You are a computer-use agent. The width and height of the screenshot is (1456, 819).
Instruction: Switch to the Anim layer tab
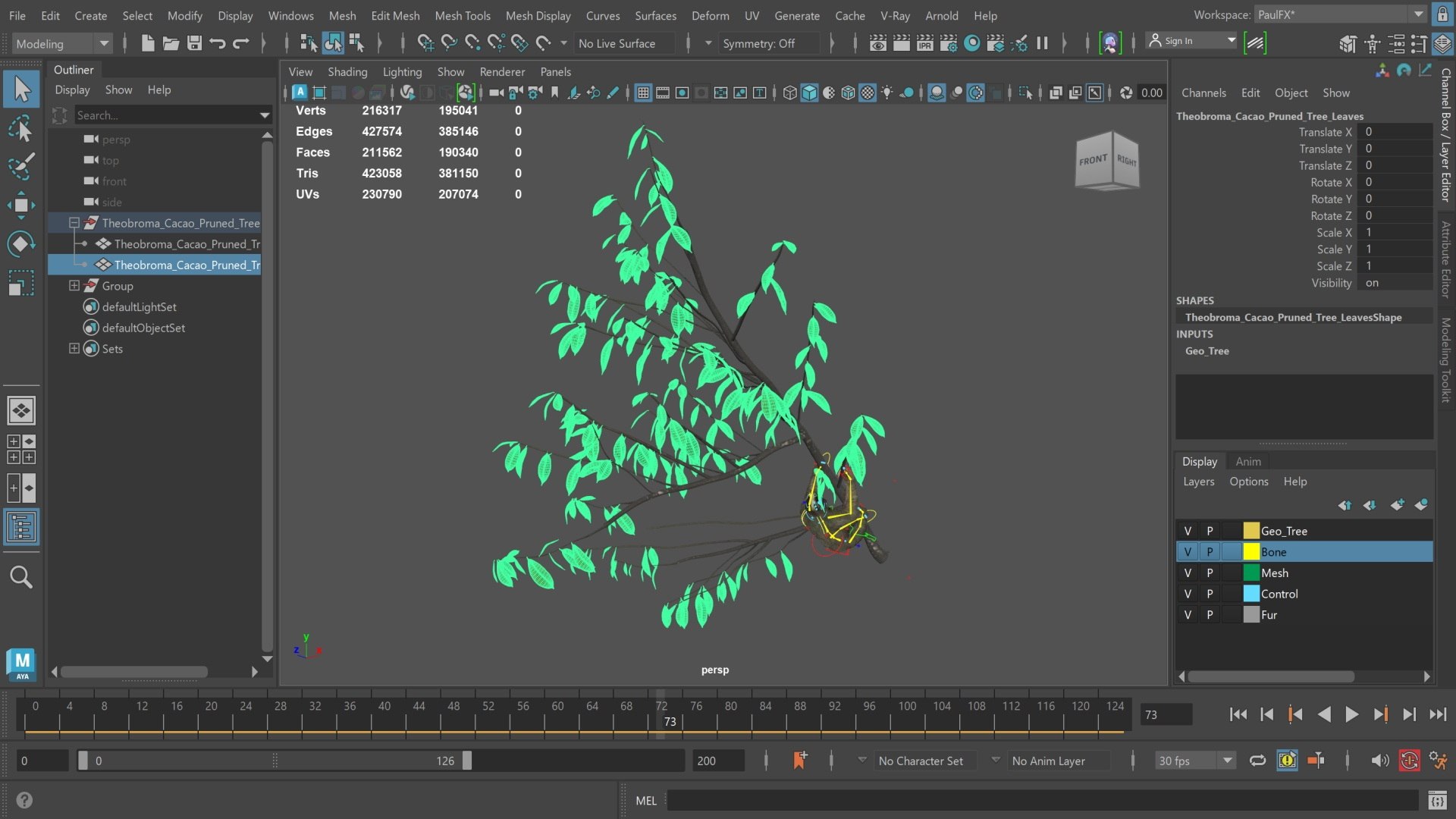tap(1248, 461)
